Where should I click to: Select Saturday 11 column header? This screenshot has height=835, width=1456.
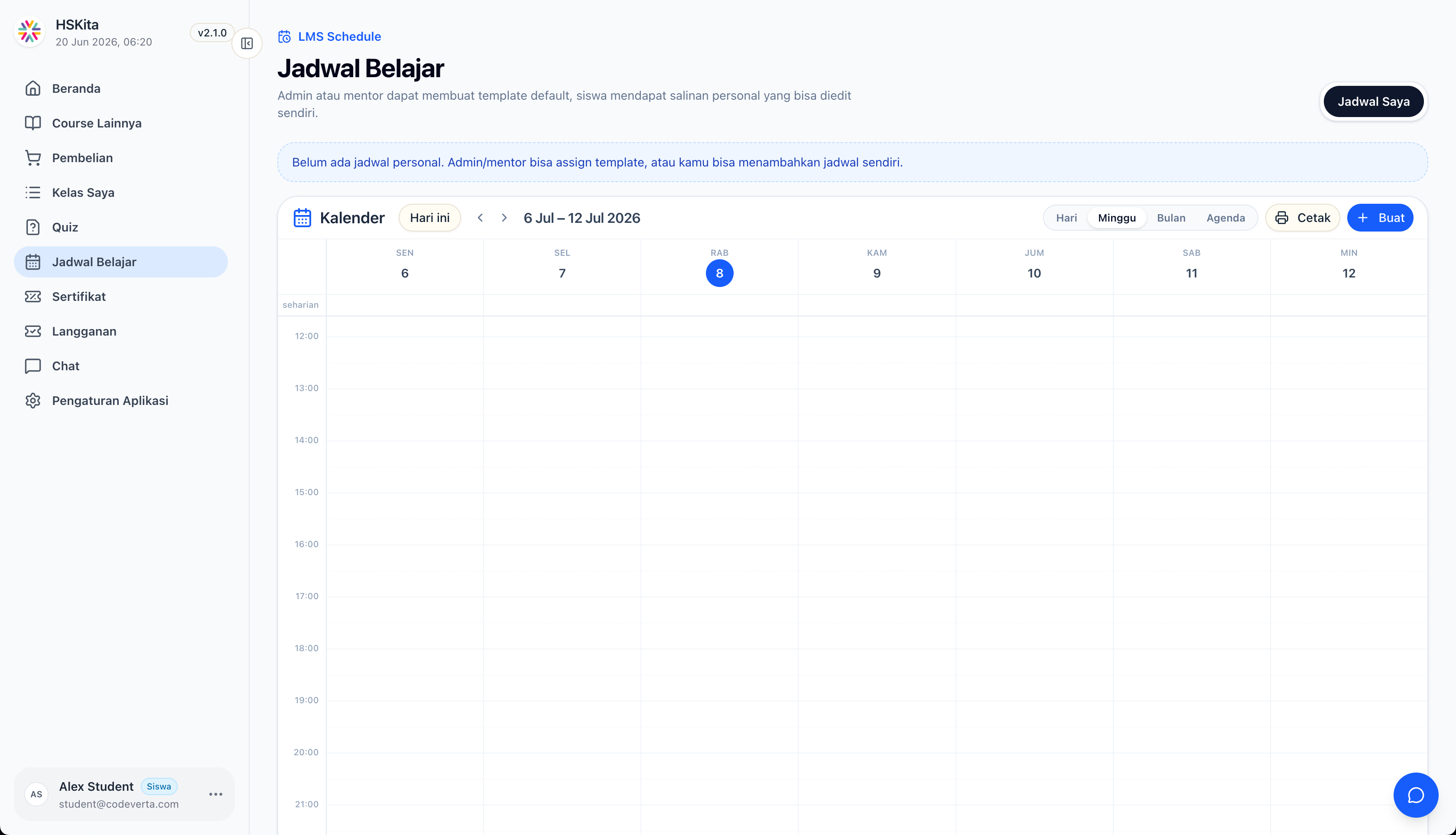(x=1191, y=267)
